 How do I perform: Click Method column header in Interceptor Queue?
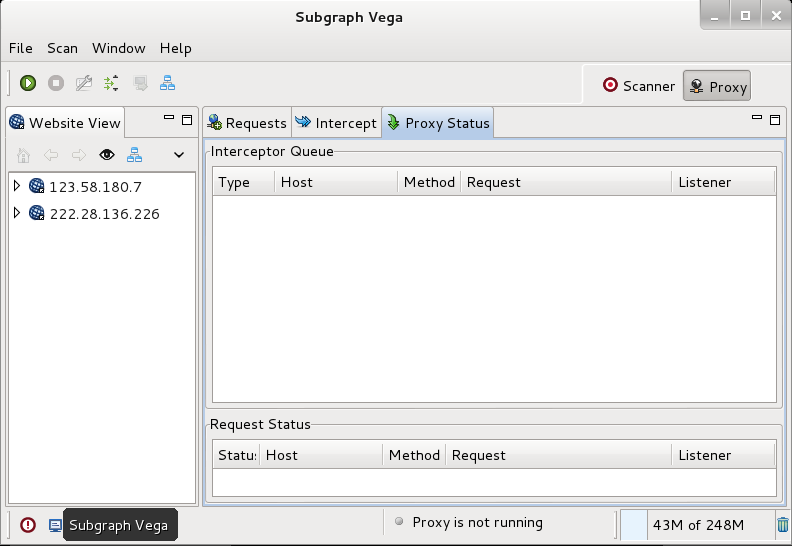click(x=429, y=182)
